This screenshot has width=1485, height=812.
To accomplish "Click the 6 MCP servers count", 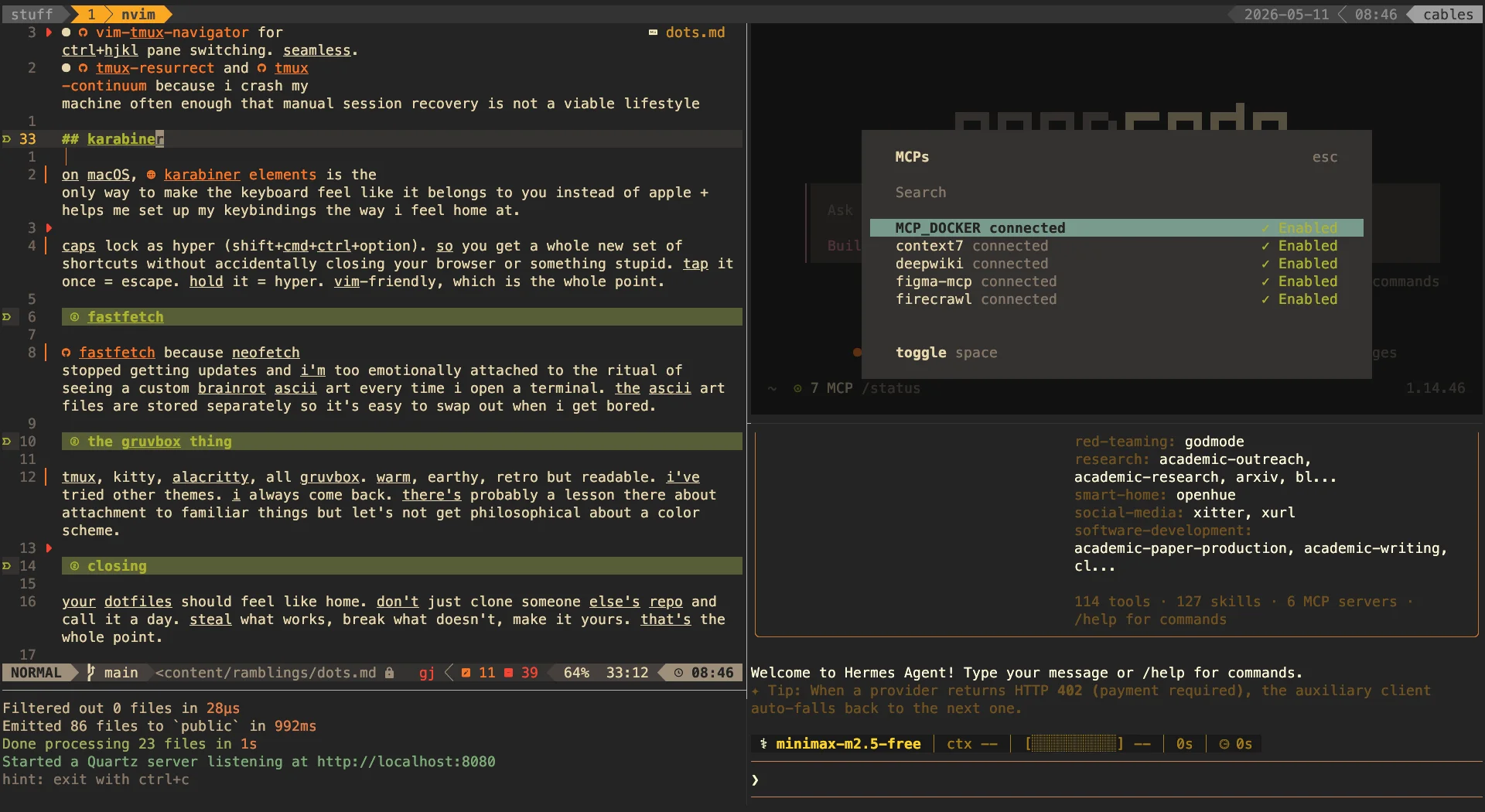I will 1342,602.
